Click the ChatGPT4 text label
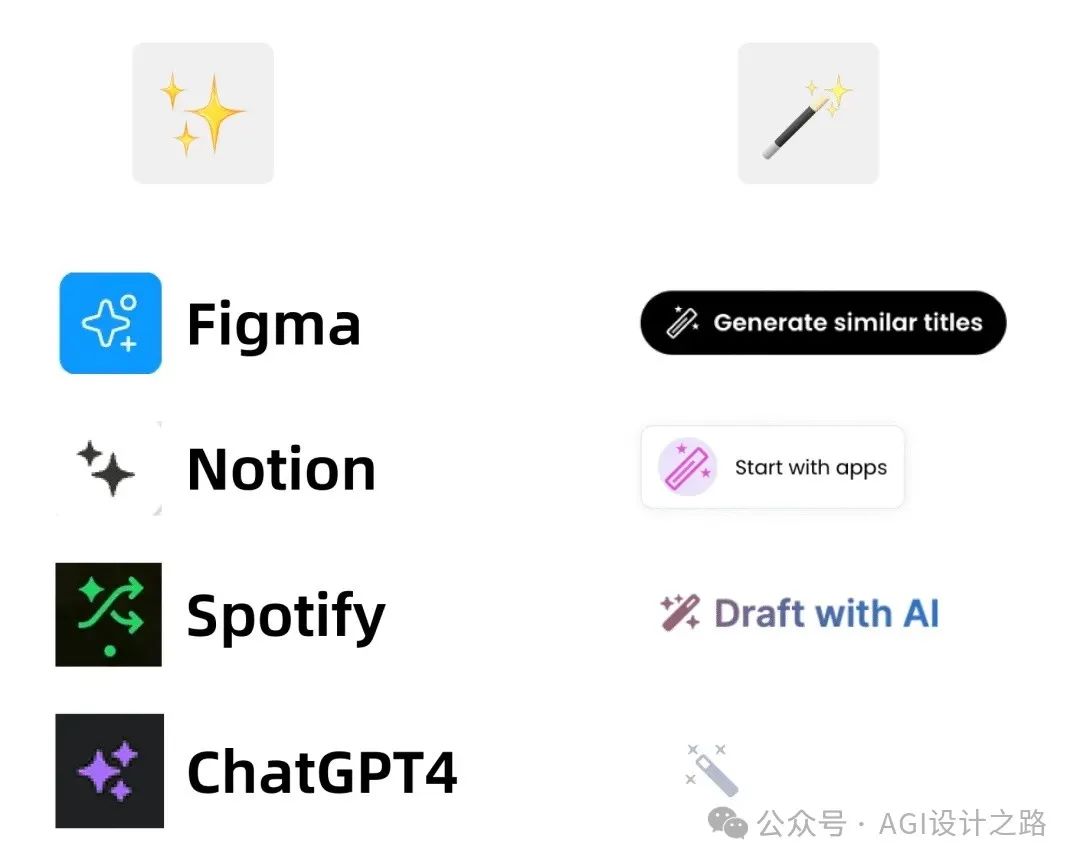The height and width of the screenshot is (866, 1080). point(322,772)
